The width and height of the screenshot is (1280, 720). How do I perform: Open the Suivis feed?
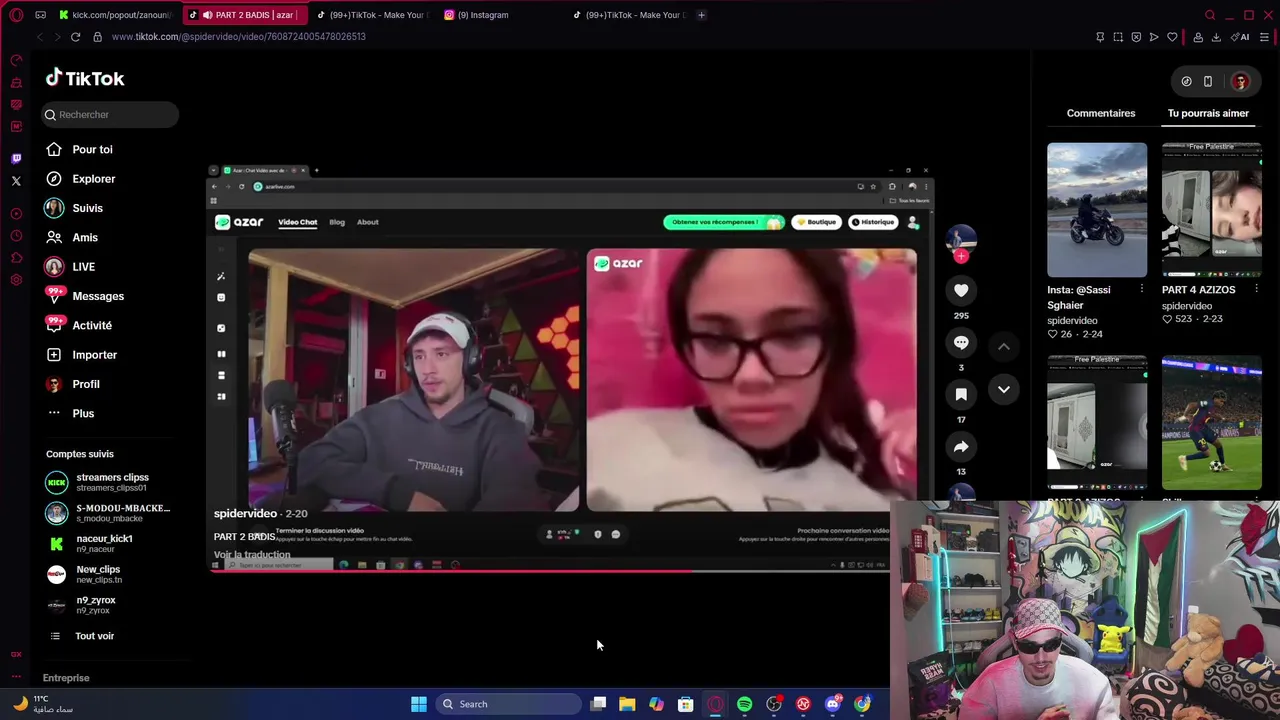point(87,208)
